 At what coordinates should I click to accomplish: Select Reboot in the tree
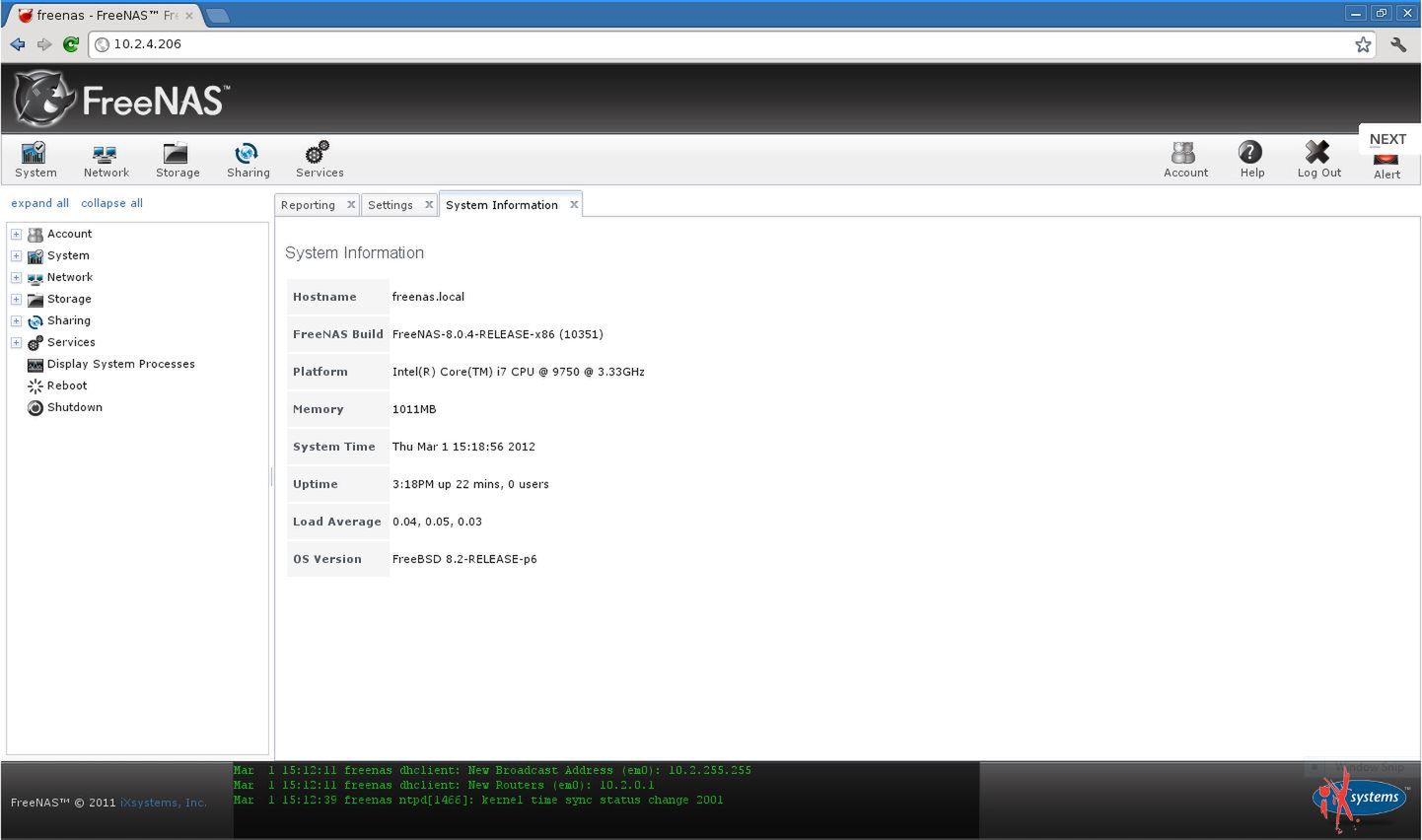click(67, 386)
